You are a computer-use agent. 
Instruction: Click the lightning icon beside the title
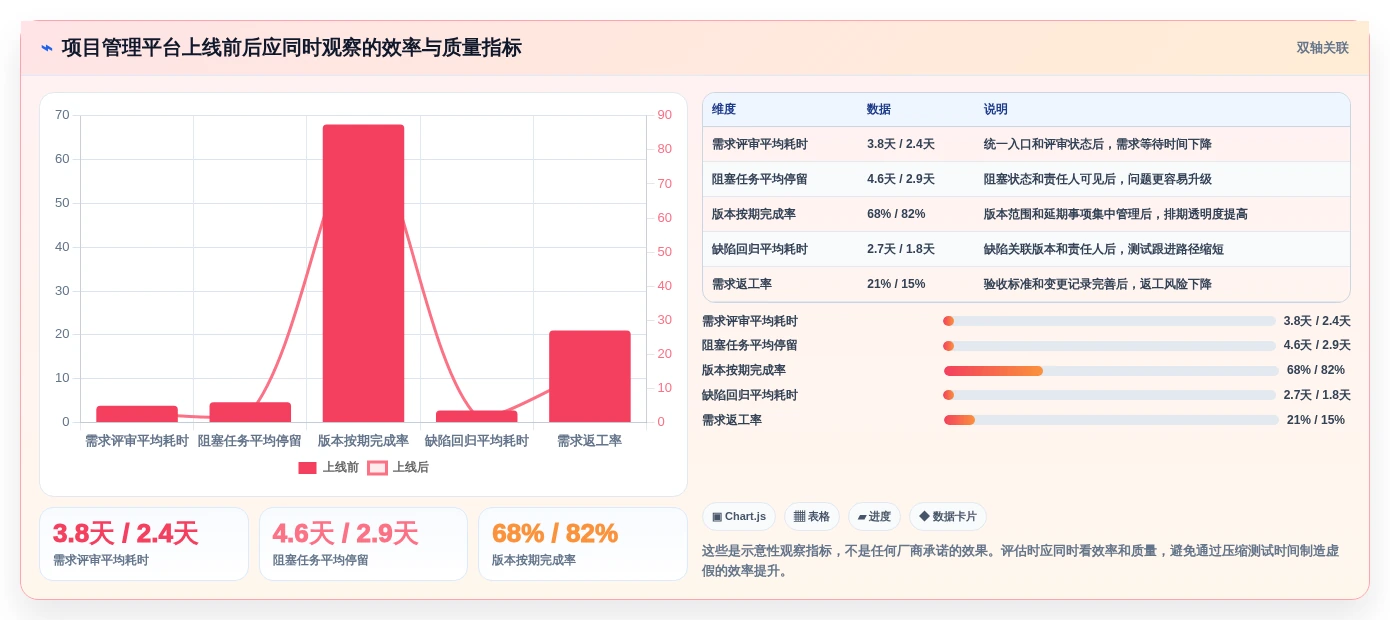[46, 48]
